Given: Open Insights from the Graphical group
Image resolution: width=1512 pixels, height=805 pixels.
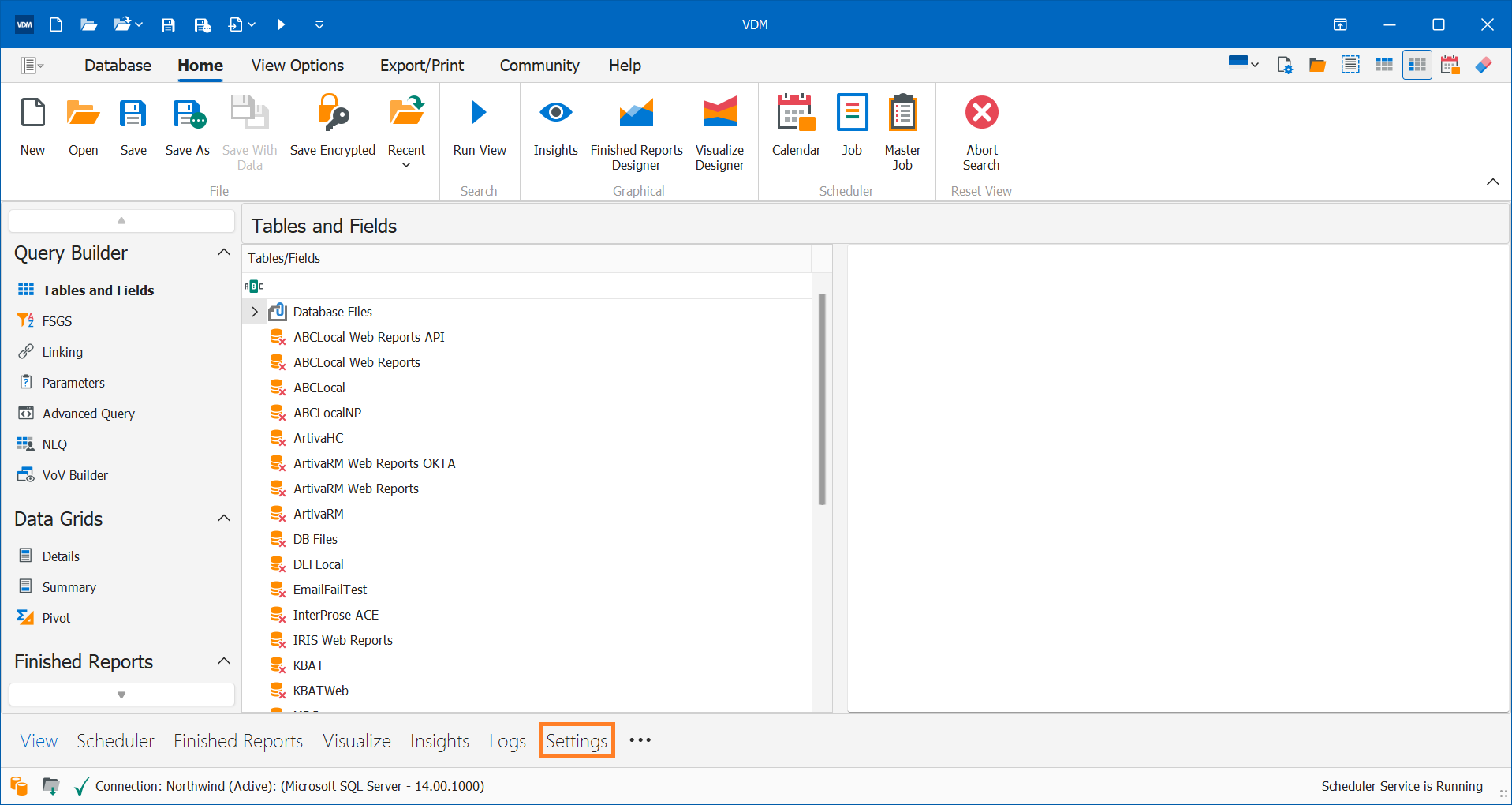Looking at the screenshot, I should (555, 126).
